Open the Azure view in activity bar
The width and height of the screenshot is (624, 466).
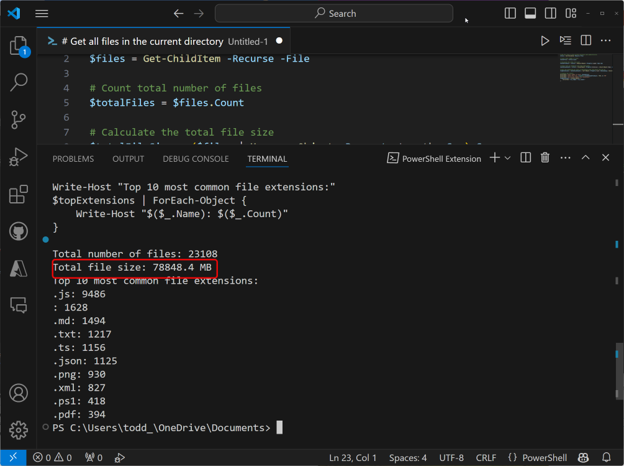point(18,269)
